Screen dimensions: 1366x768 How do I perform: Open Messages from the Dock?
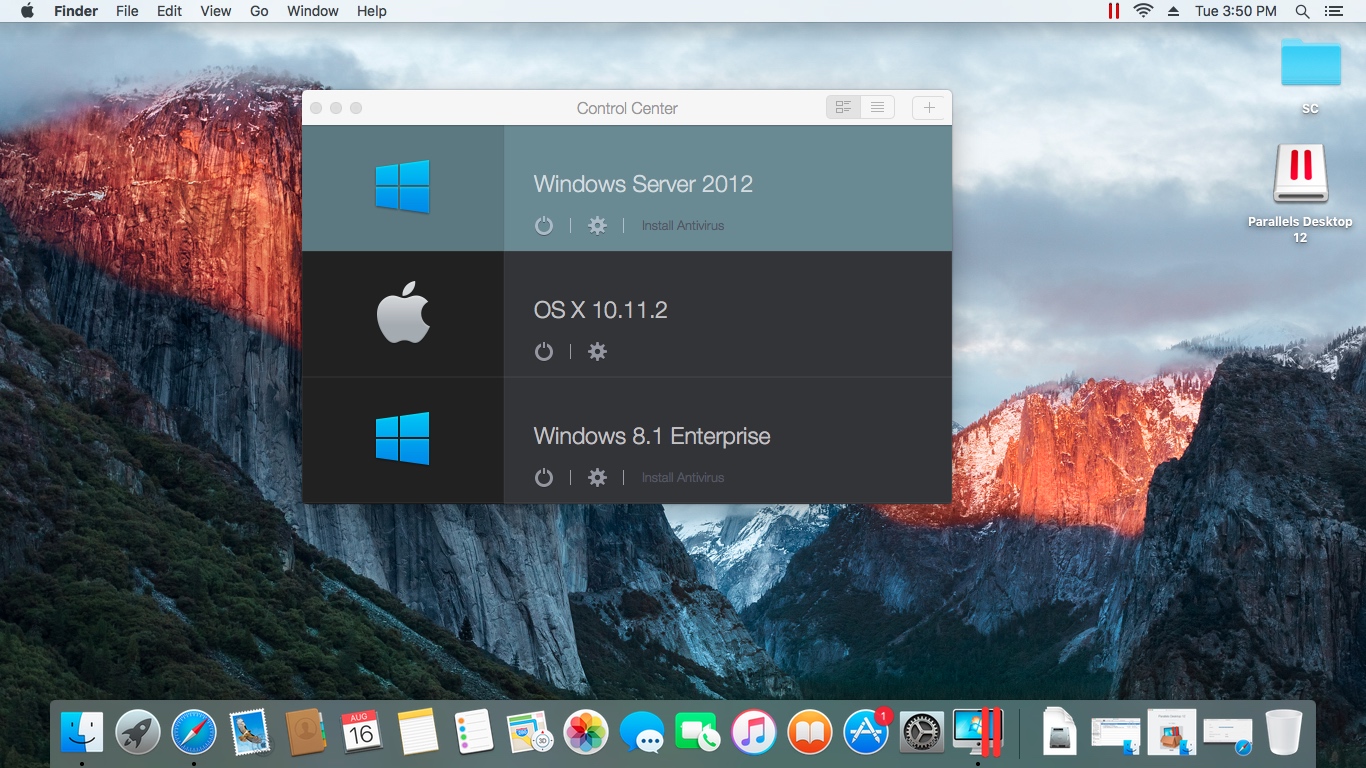642,732
